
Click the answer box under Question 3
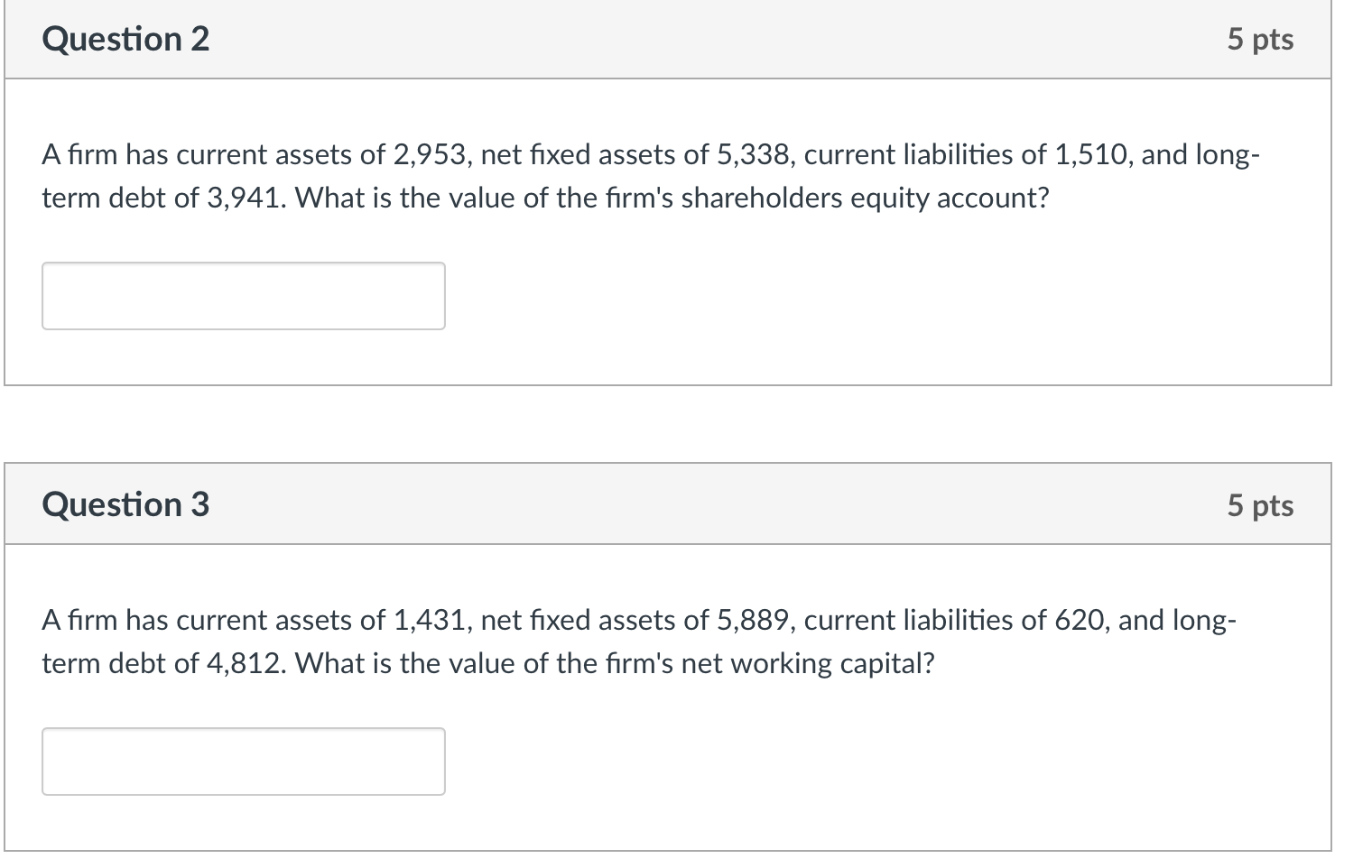point(242,761)
